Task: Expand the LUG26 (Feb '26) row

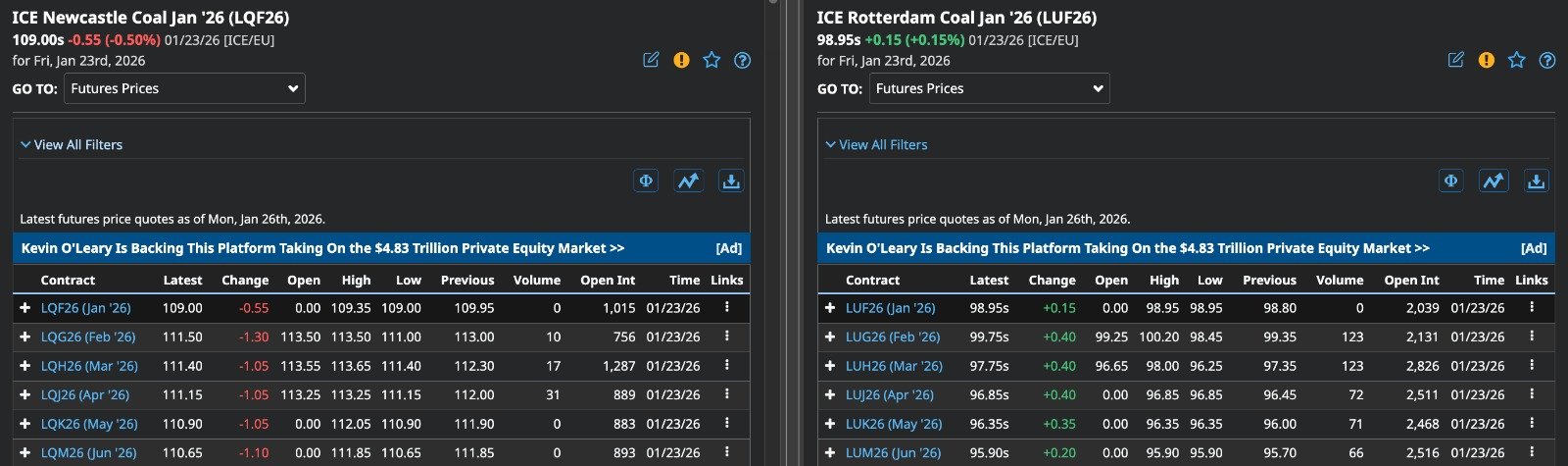Action: tap(830, 337)
